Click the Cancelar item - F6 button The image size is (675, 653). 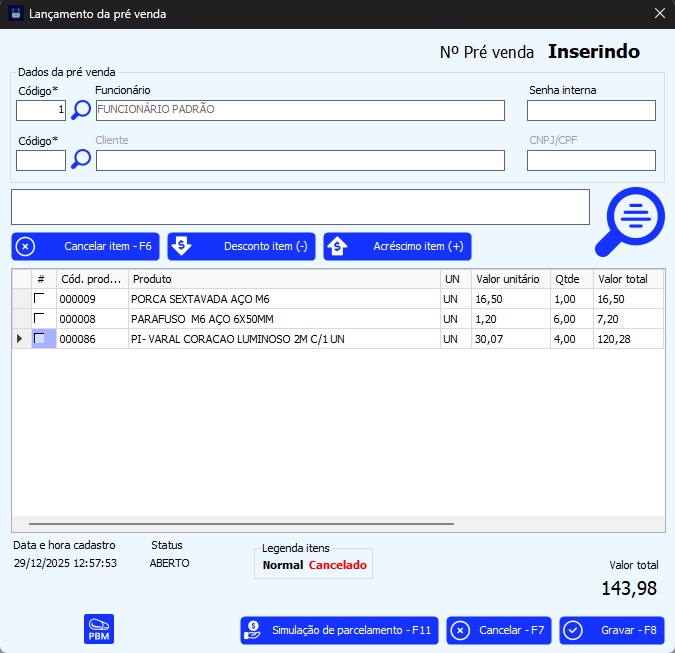point(85,246)
